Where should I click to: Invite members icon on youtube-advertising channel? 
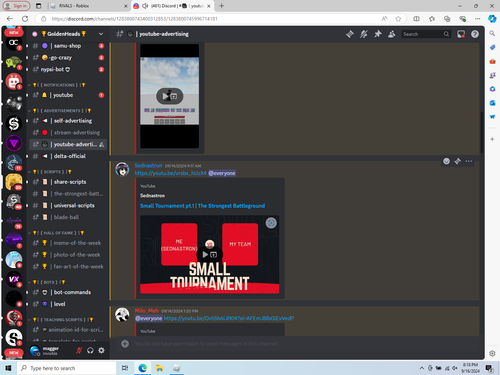(102, 144)
